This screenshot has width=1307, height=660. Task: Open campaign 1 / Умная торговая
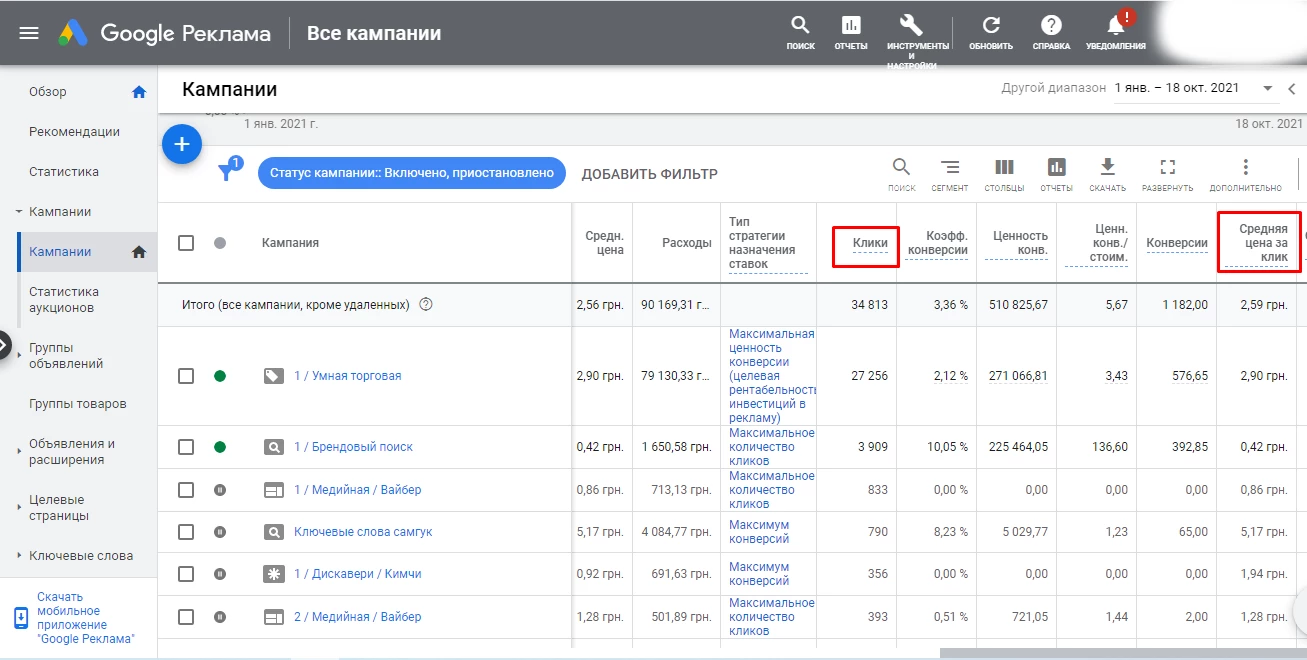tap(347, 376)
